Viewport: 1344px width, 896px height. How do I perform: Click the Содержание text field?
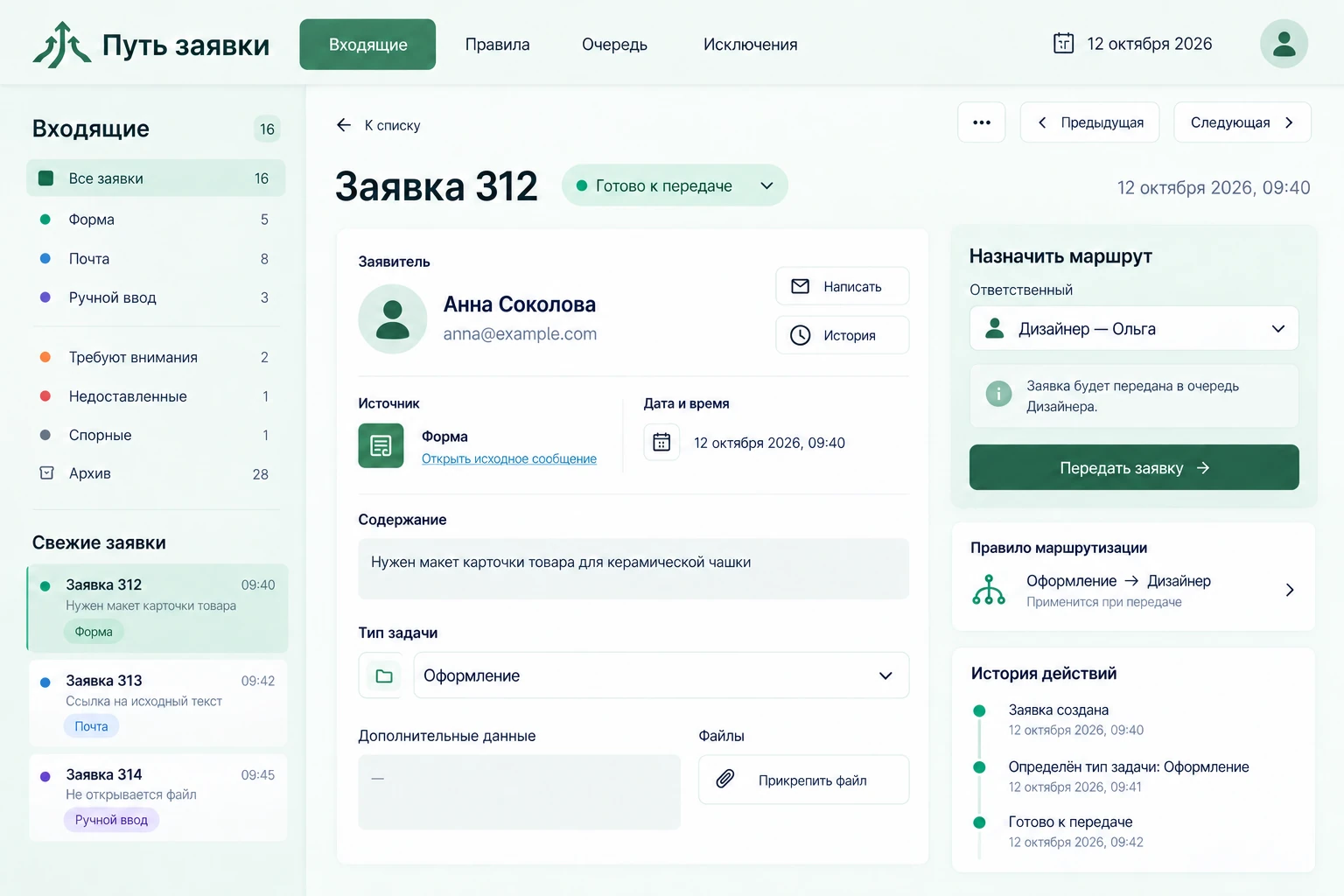(633, 569)
